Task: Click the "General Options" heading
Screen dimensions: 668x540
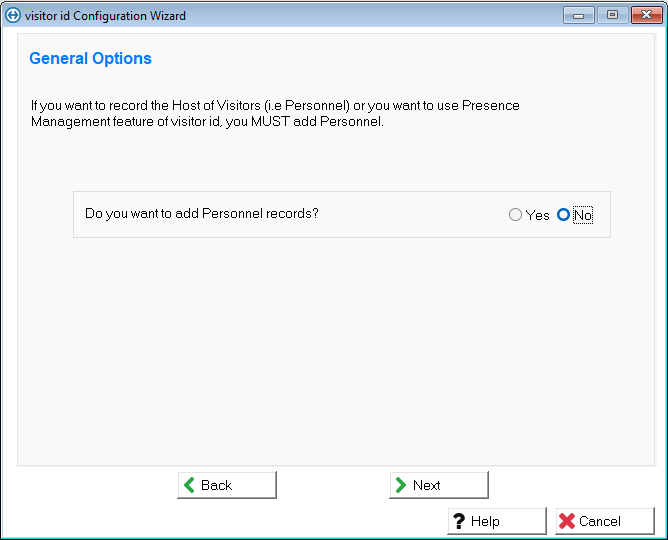Action: point(90,58)
